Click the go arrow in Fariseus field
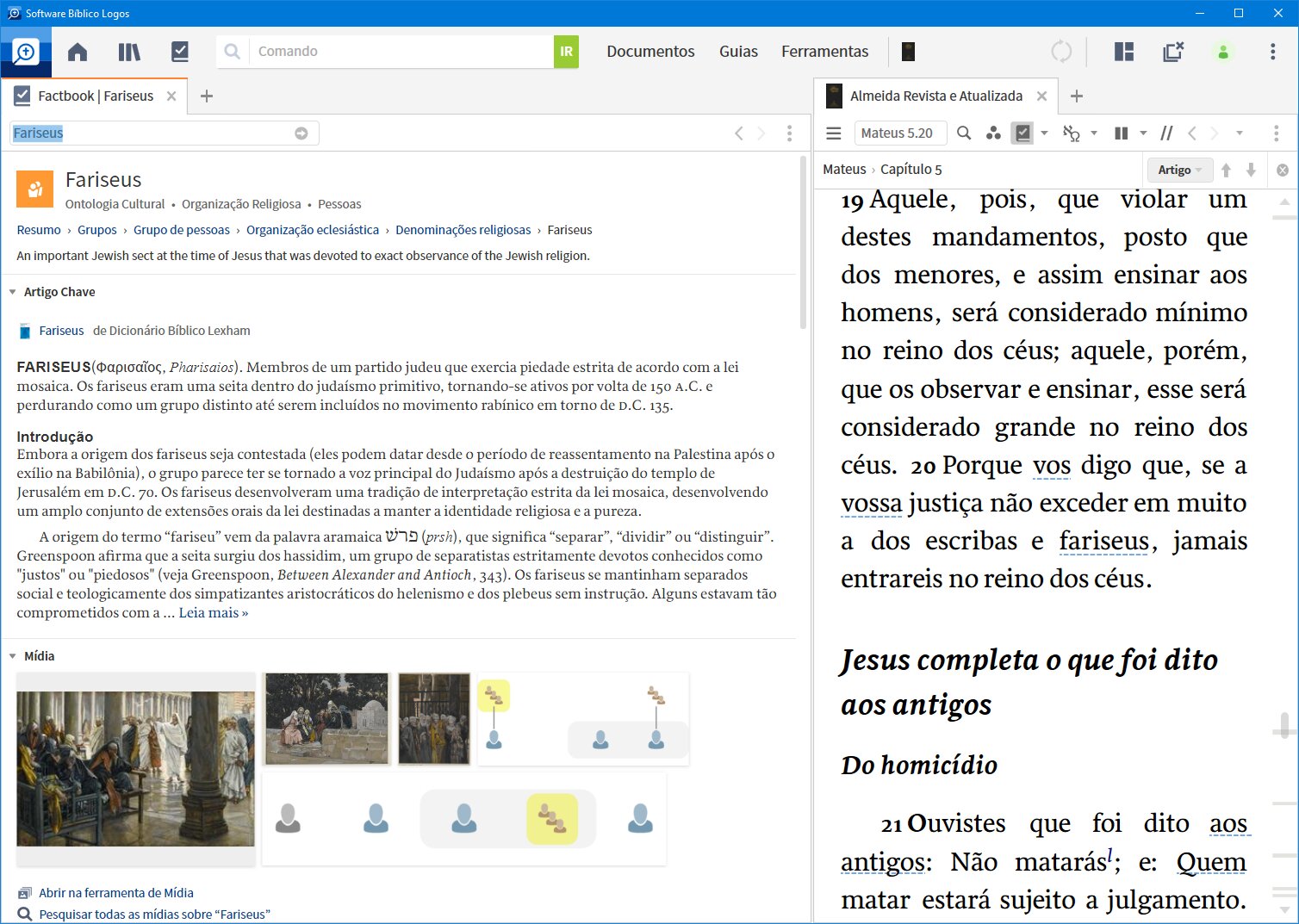 click(x=301, y=133)
